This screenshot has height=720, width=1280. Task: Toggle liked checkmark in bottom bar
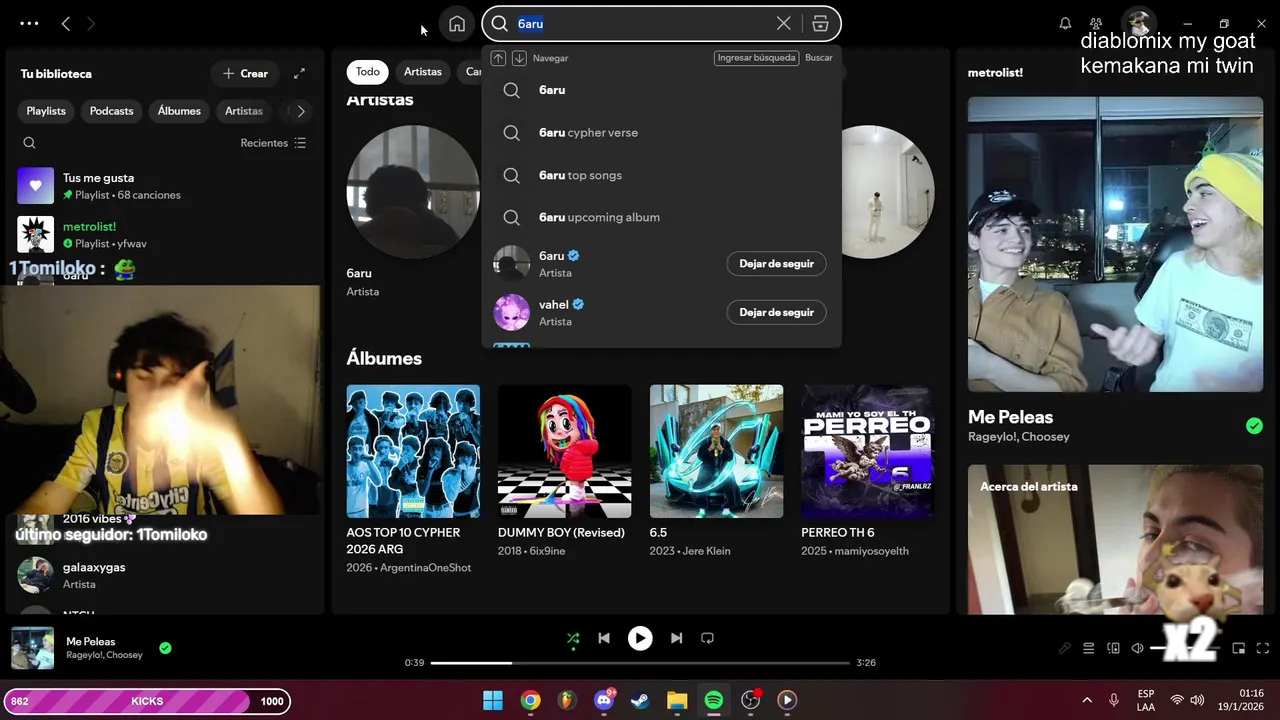(x=165, y=648)
